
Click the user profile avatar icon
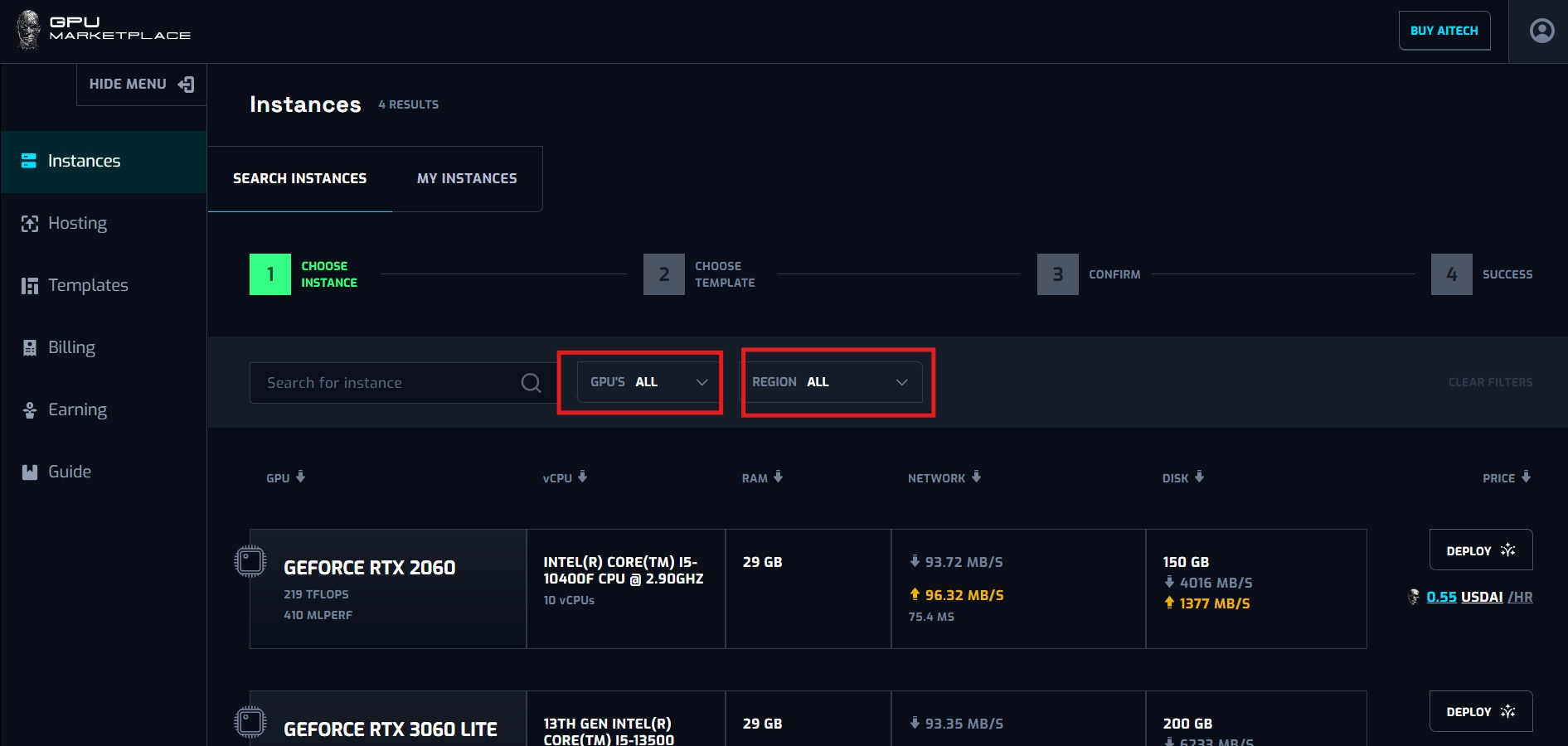coord(1541,31)
